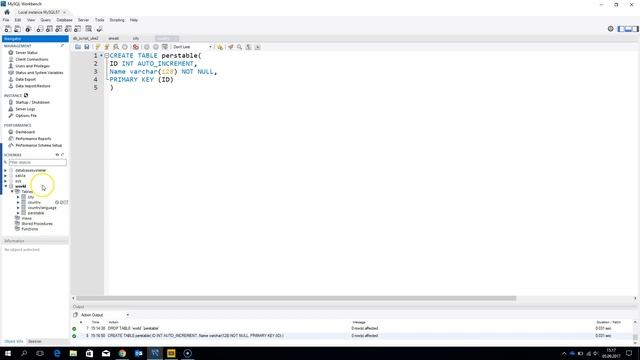Click the open SQL script toolbar icon

coord(18,29)
